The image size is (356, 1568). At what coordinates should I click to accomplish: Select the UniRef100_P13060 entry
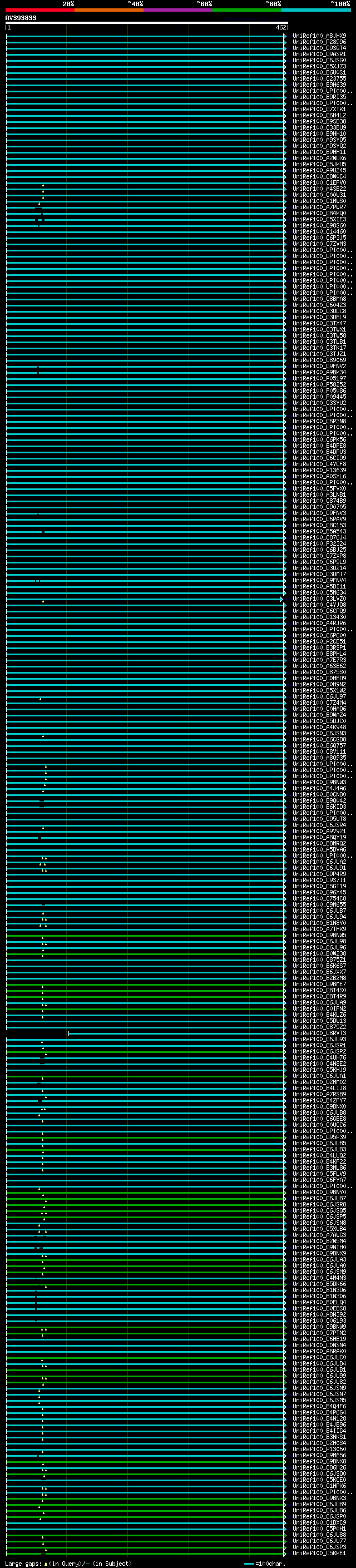click(319, 1450)
